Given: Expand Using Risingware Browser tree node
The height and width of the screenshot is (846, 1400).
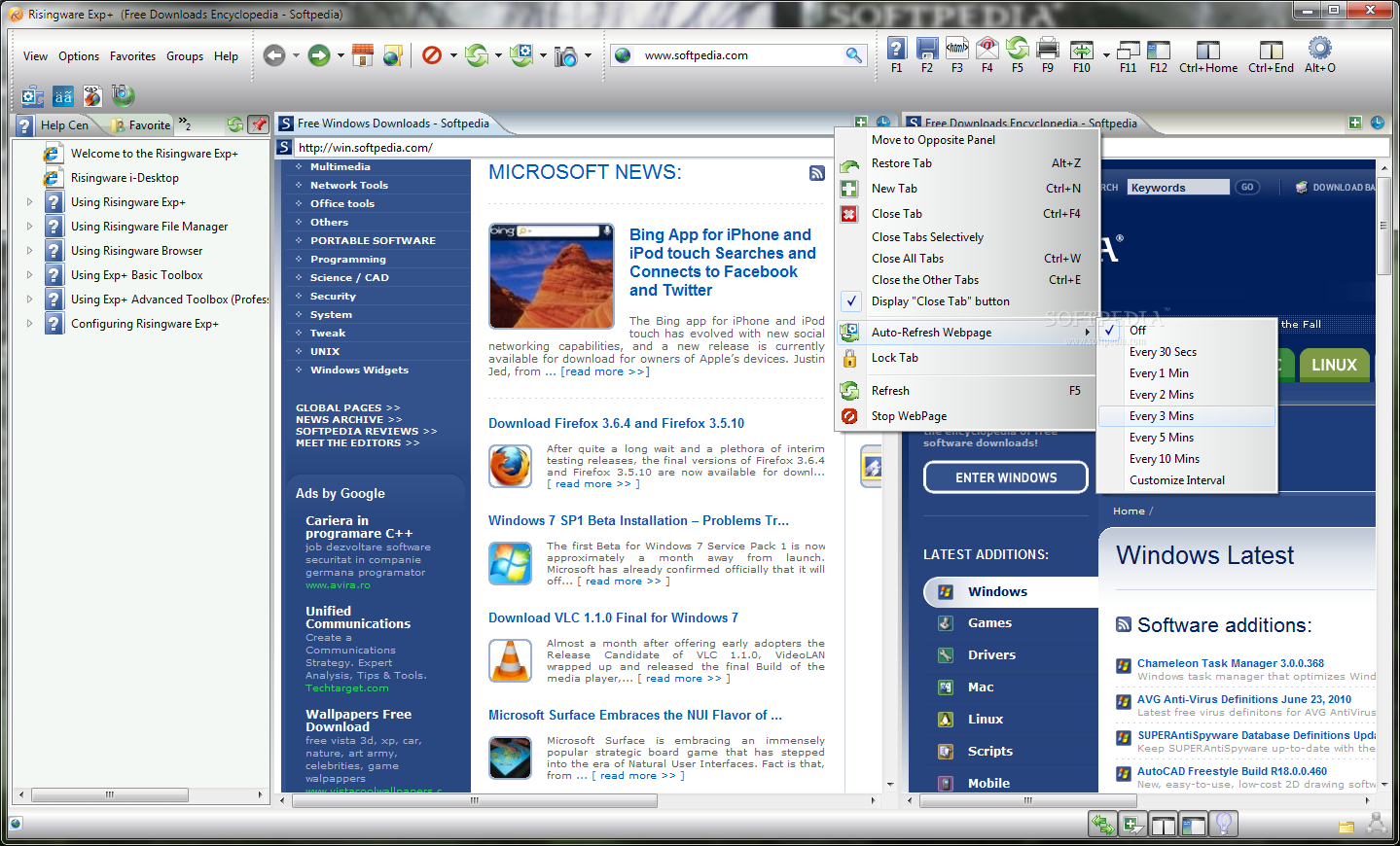Looking at the screenshot, I should coord(29,251).
